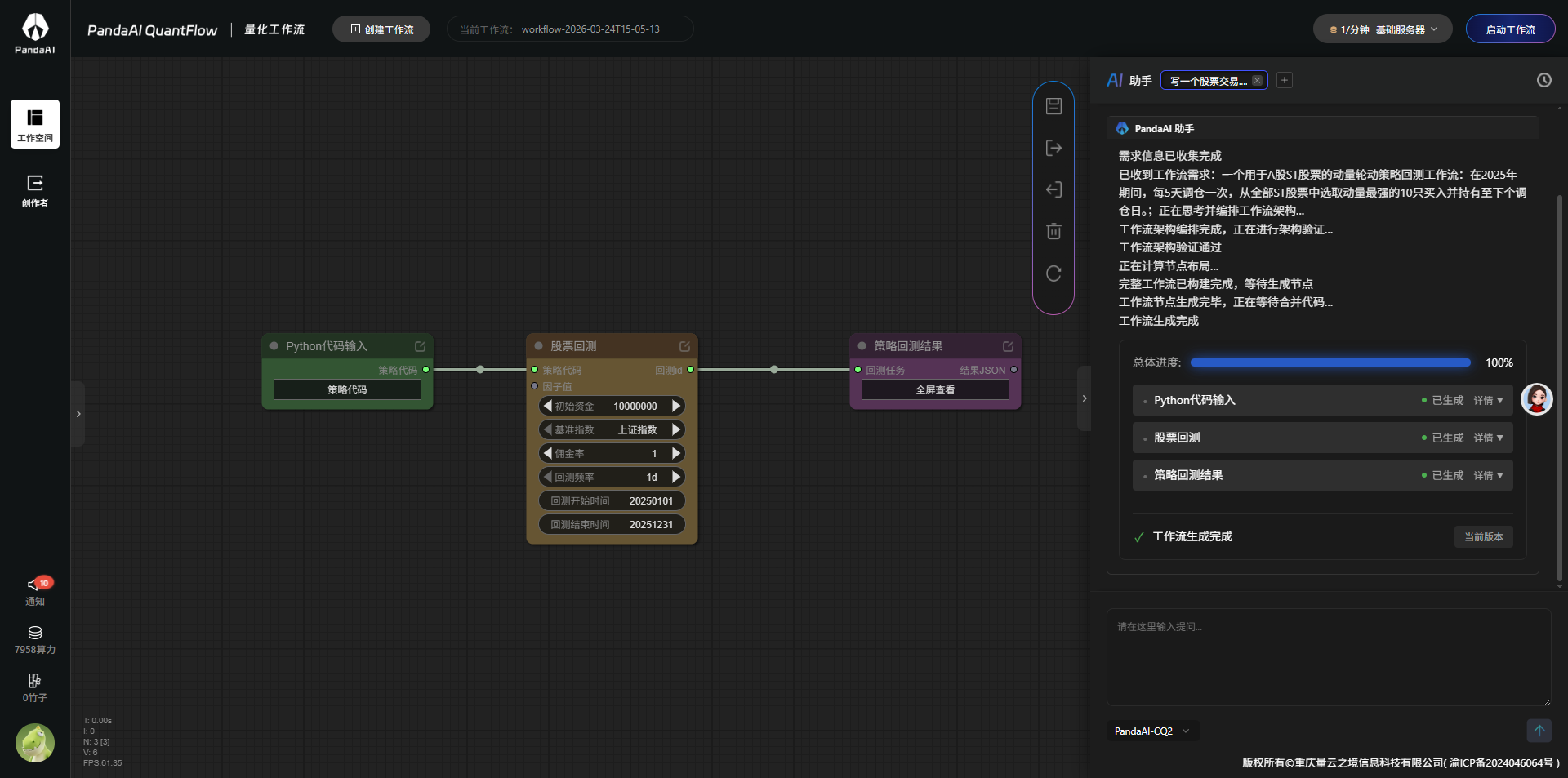Click the 创建工作流 button

(381, 29)
